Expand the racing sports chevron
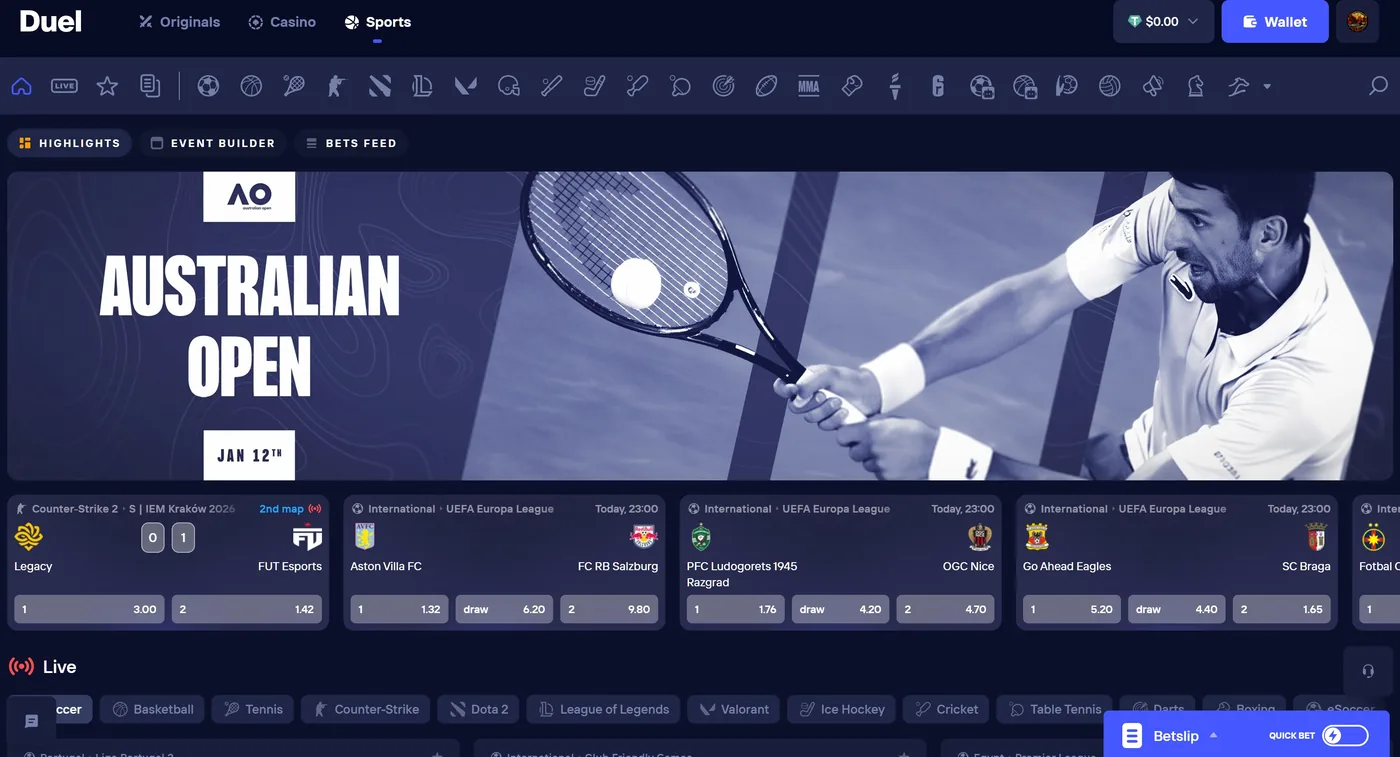Image resolution: width=1400 pixels, height=757 pixels. pos(1265,87)
